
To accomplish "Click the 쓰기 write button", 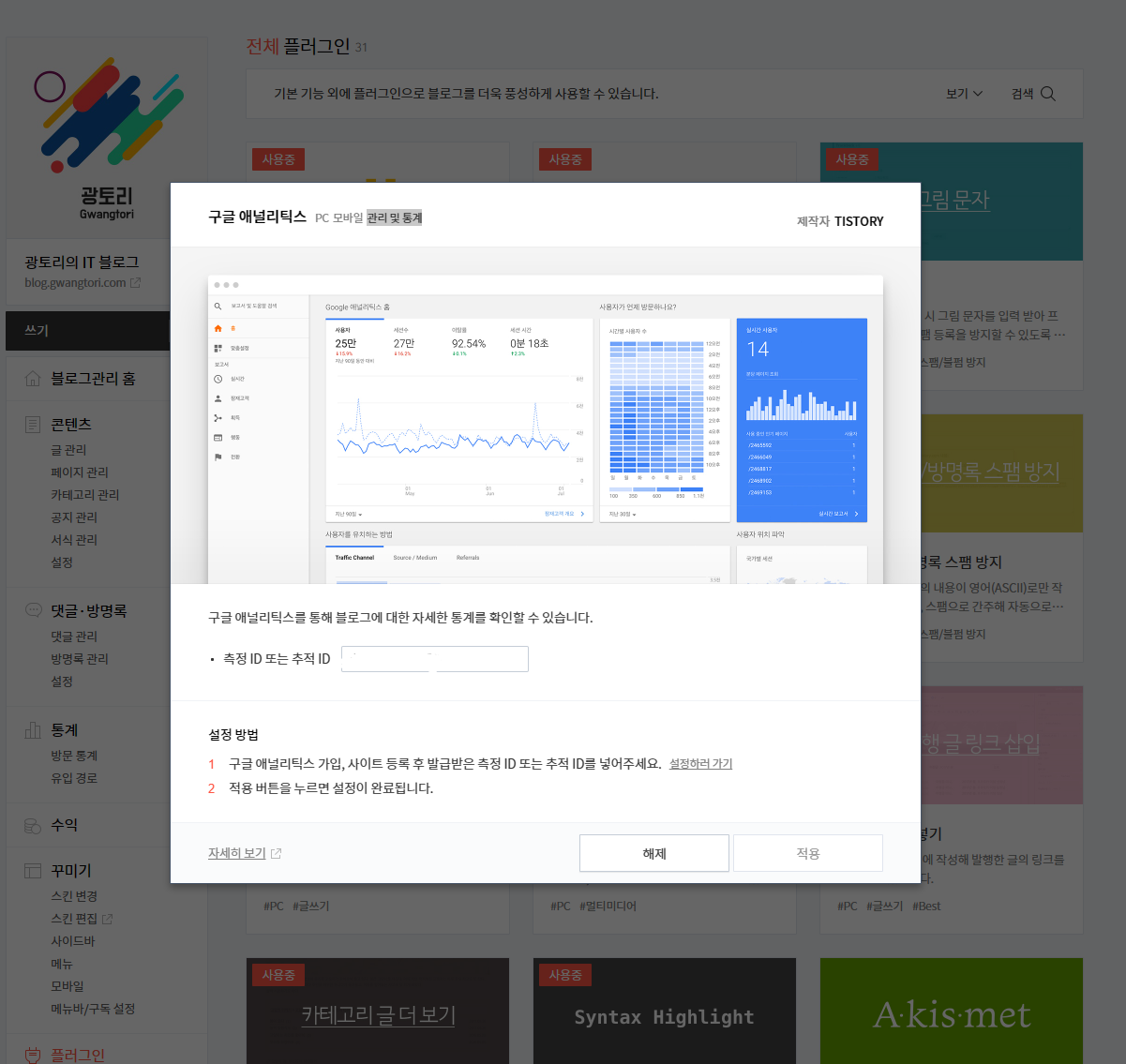I will tap(88, 331).
